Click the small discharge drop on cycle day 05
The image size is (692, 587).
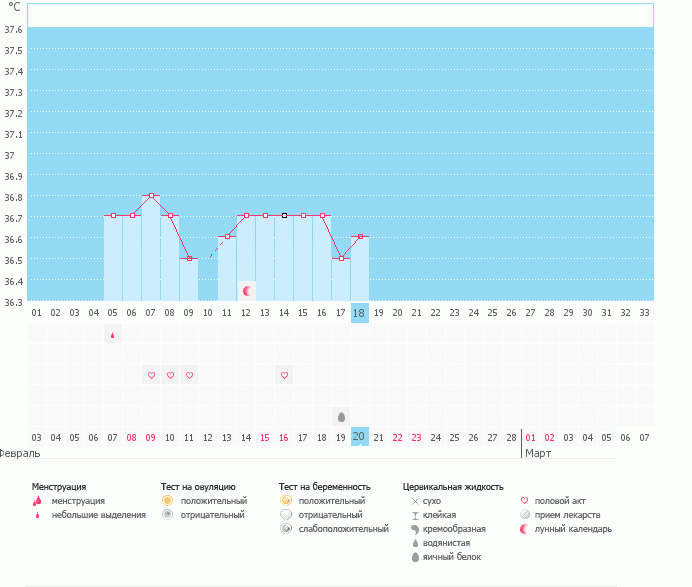coord(113,335)
